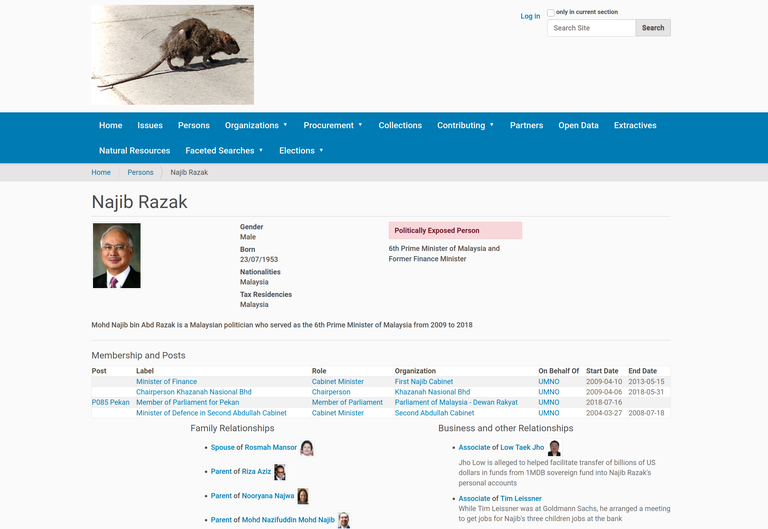Click the Log in link
The image size is (768, 529).
[x=530, y=16]
